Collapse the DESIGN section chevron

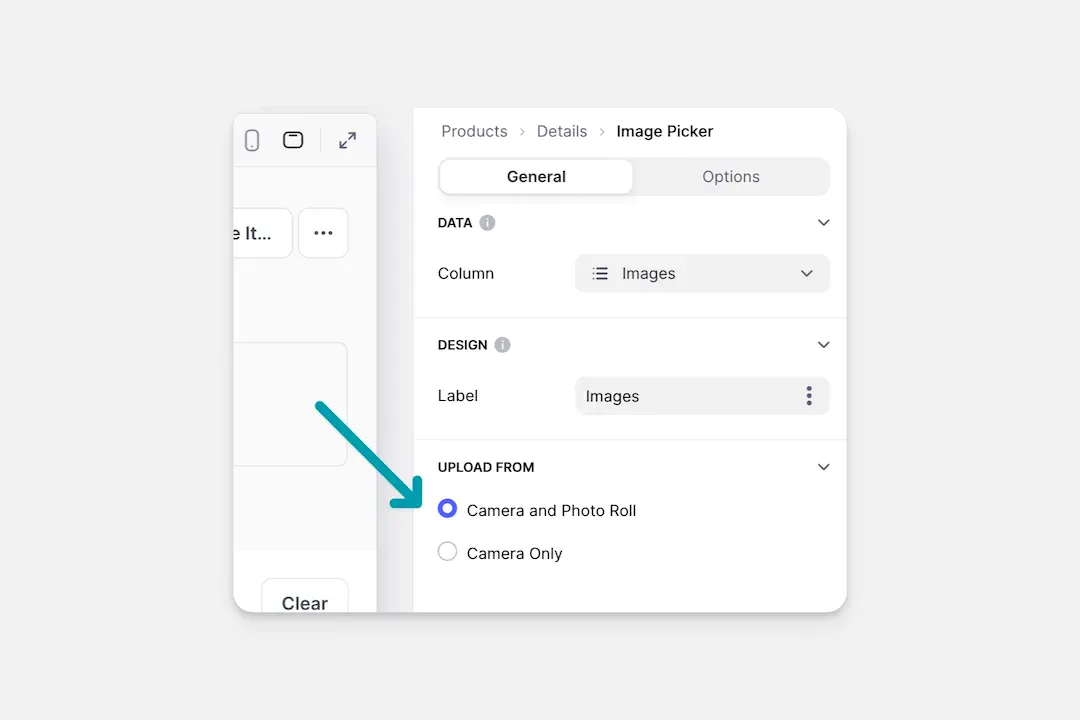823,344
